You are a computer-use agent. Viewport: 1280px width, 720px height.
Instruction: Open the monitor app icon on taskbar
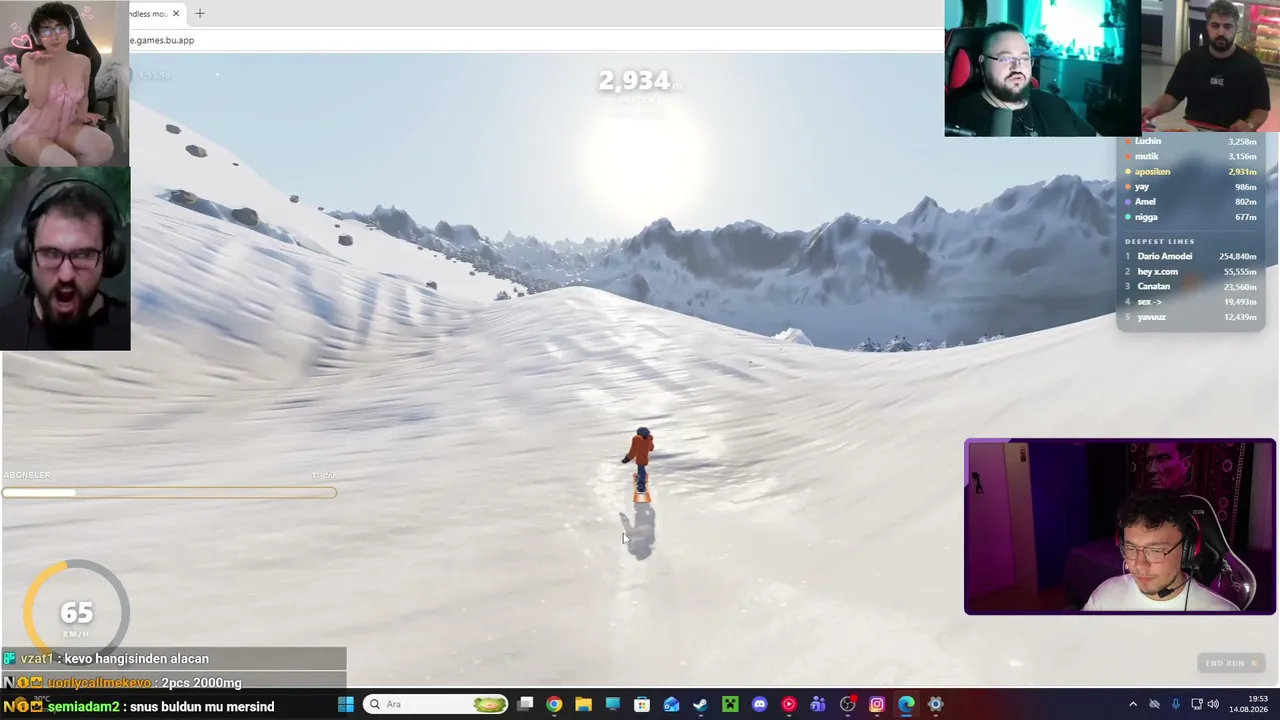tap(613, 704)
